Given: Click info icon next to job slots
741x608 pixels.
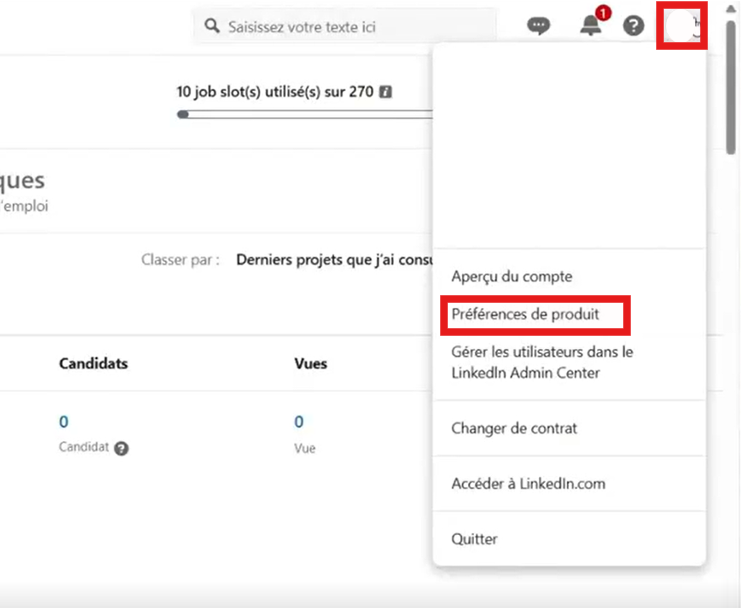Looking at the screenshot, I should 386,92.
